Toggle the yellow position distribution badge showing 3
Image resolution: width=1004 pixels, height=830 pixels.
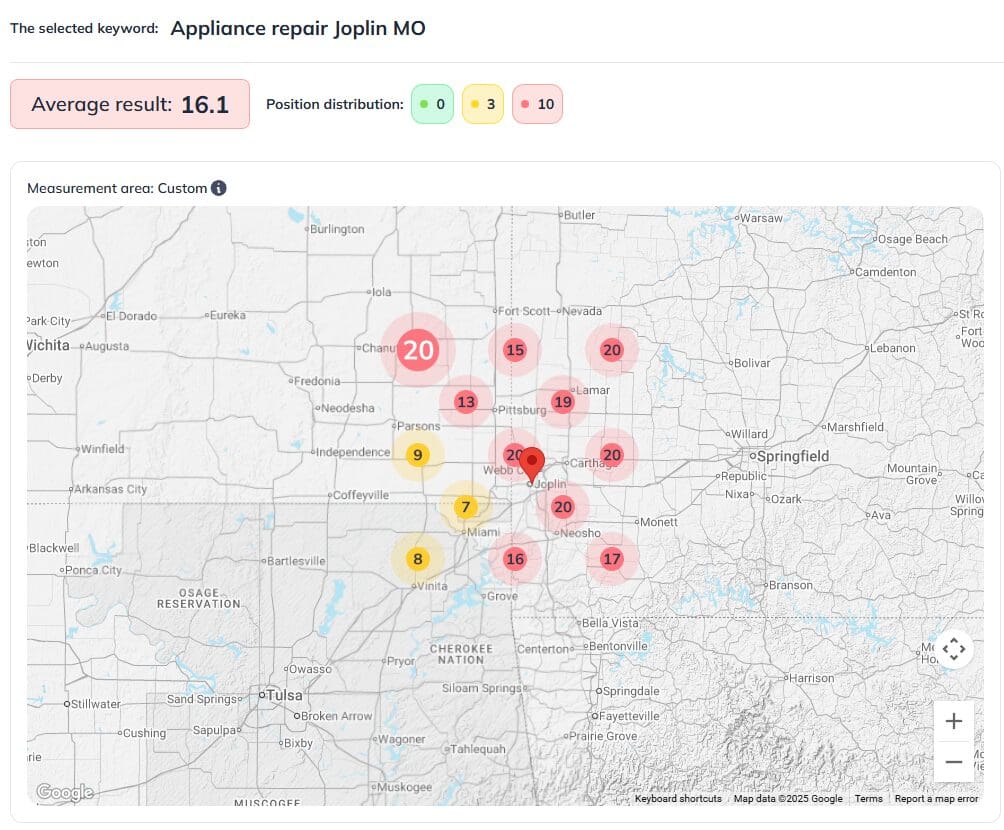pos(483,104)
